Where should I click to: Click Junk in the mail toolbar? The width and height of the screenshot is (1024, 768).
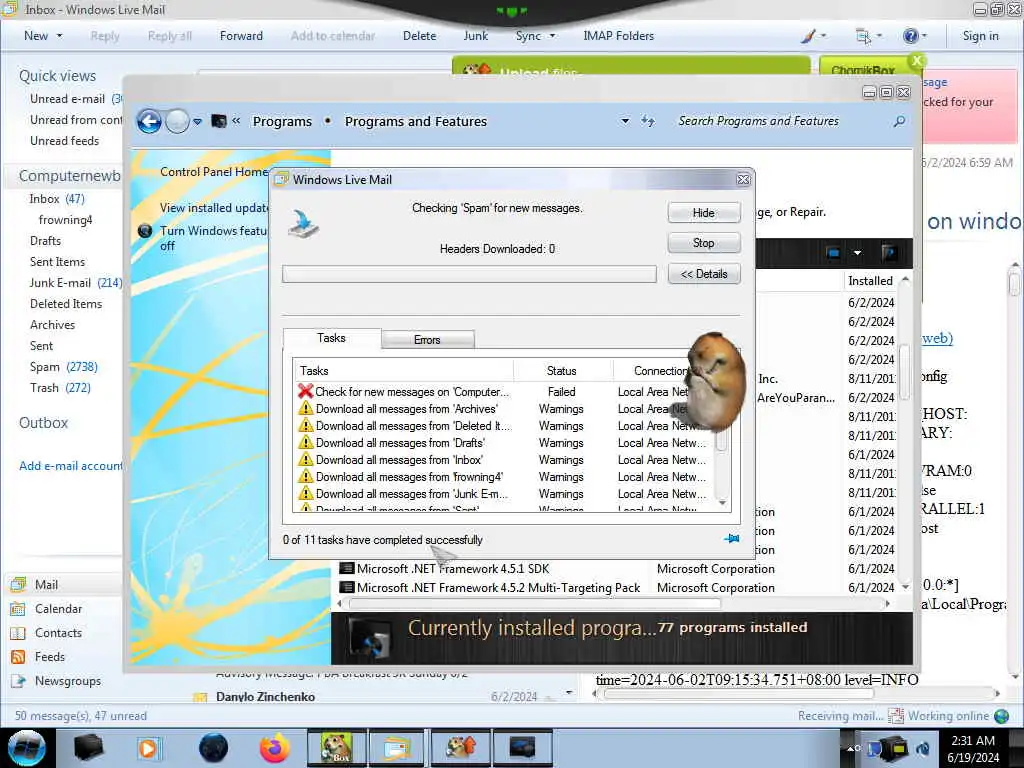pos(475,36)
